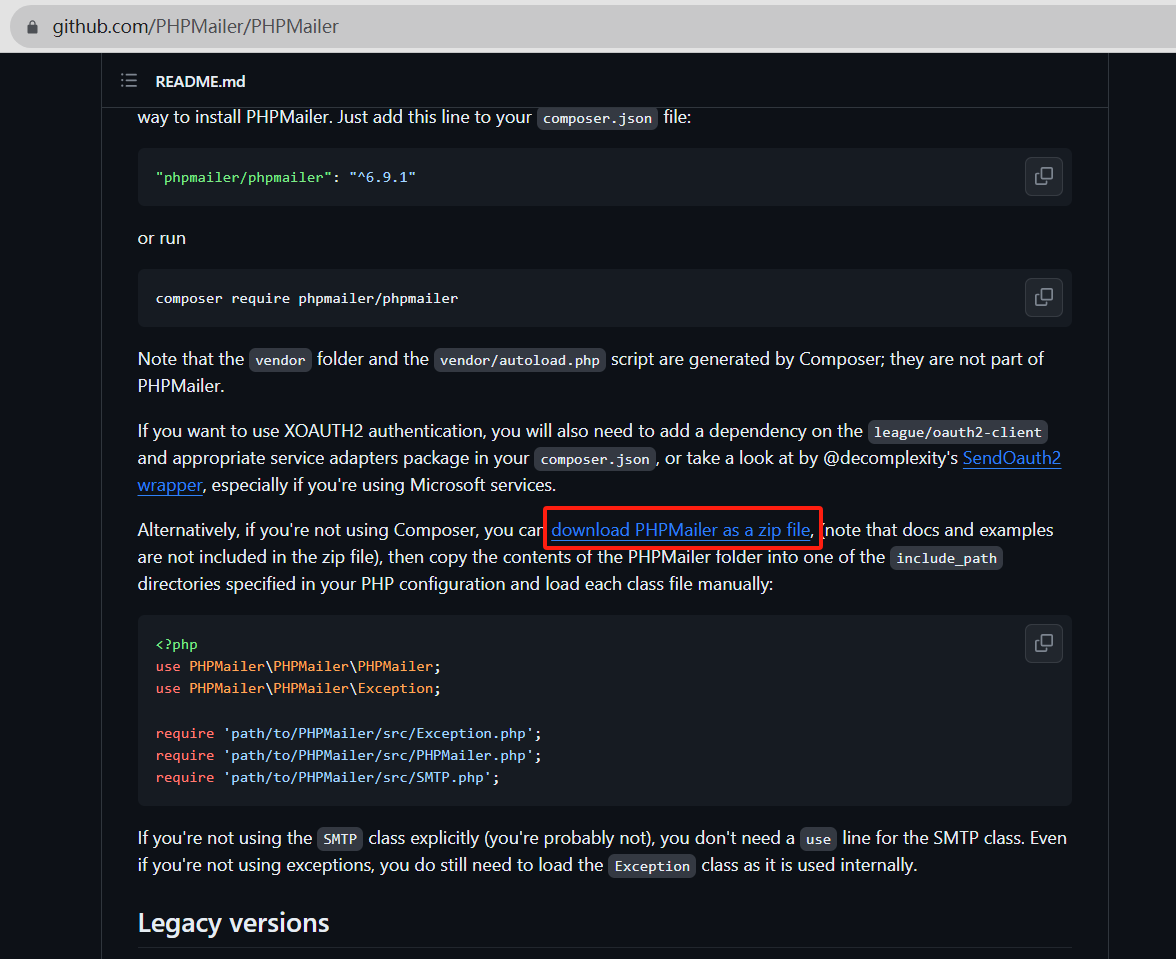This screenshot has height=959, width=1176.
Task: Click the vendor inline code label
Action: 280,360
